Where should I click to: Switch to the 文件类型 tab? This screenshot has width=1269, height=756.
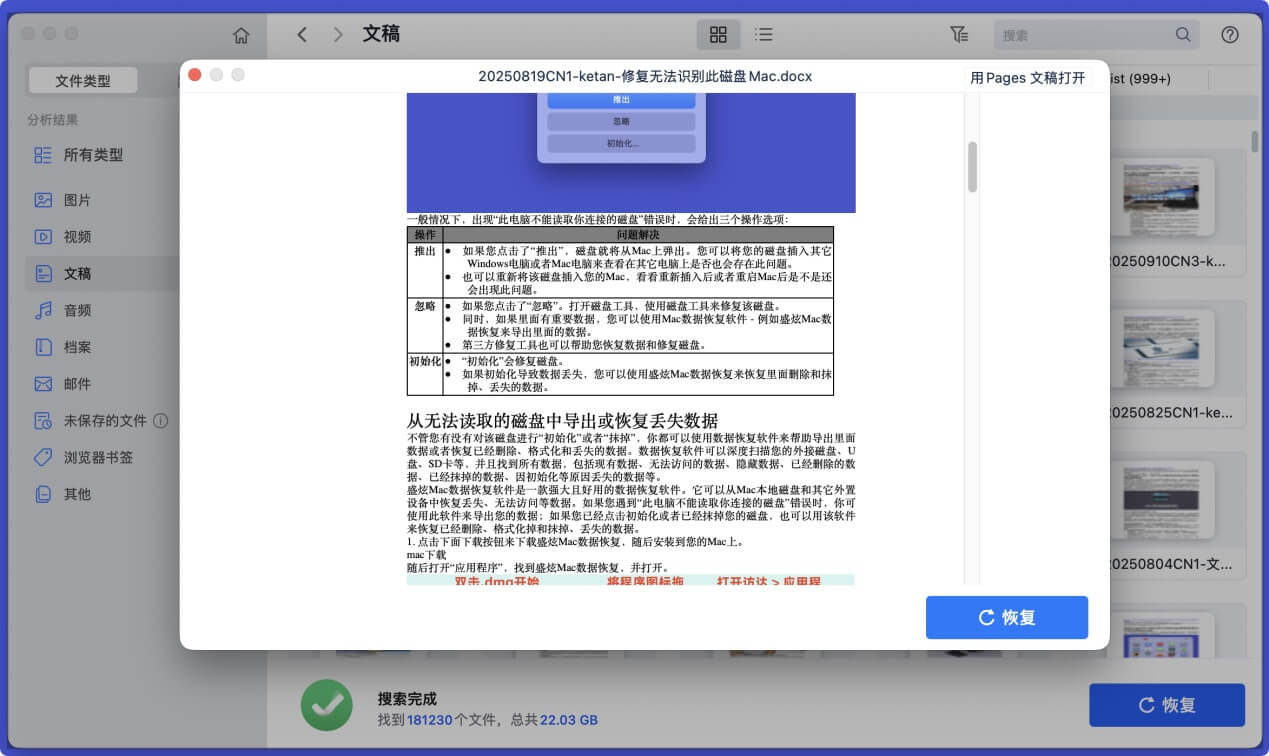[x=82, y=79]
